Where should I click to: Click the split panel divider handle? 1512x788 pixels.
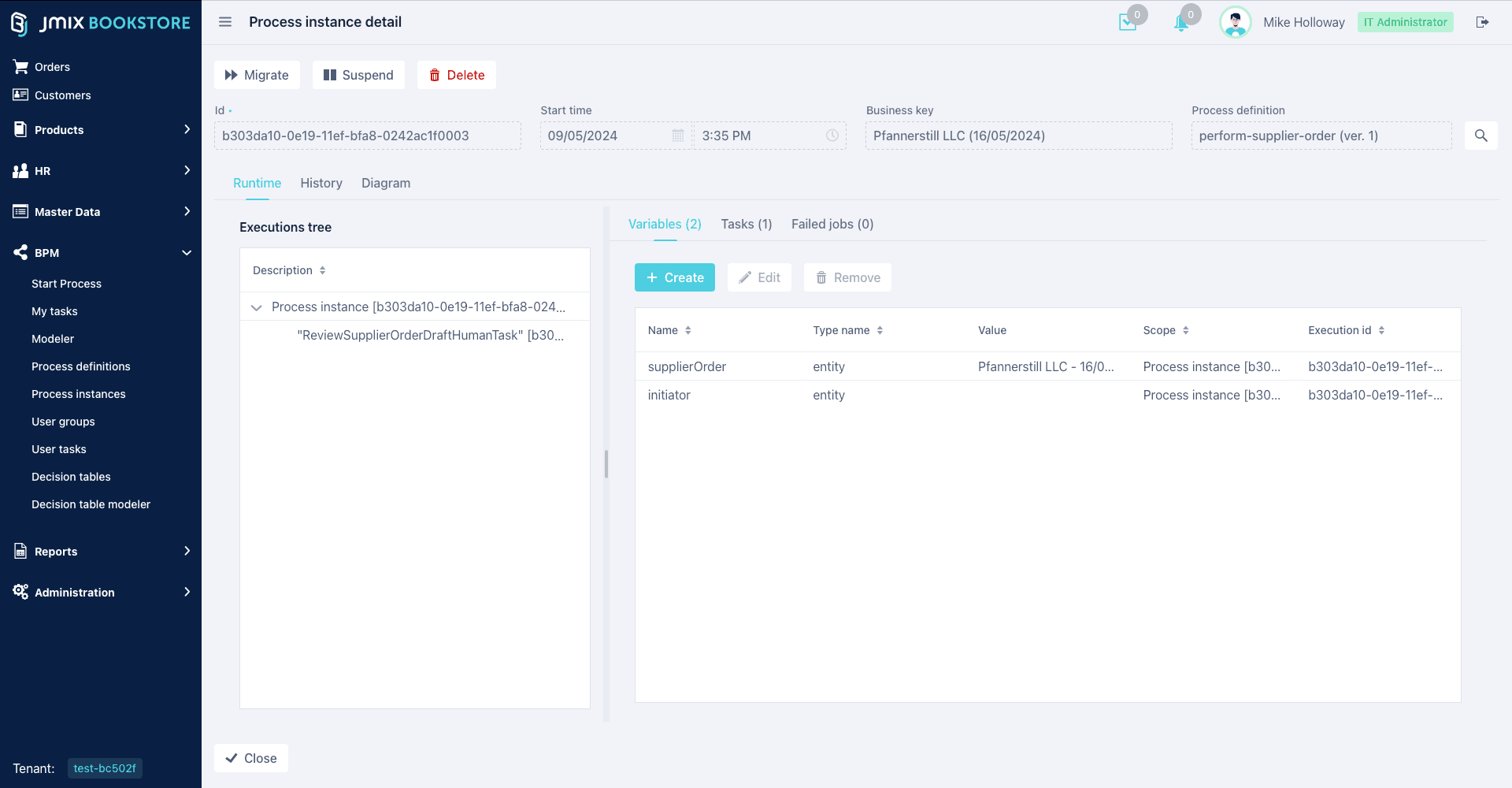606,464
